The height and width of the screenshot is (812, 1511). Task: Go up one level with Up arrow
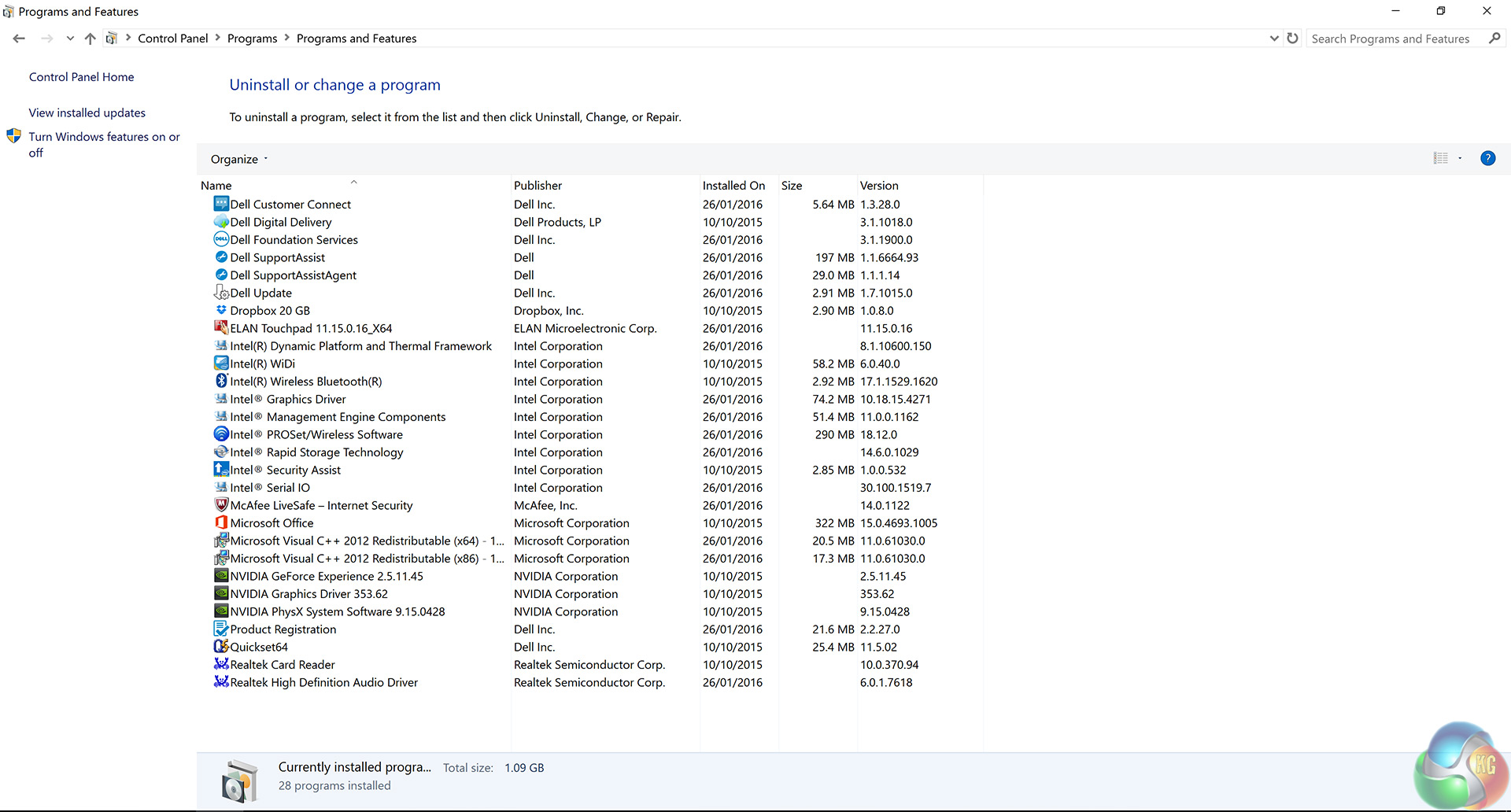90,39
